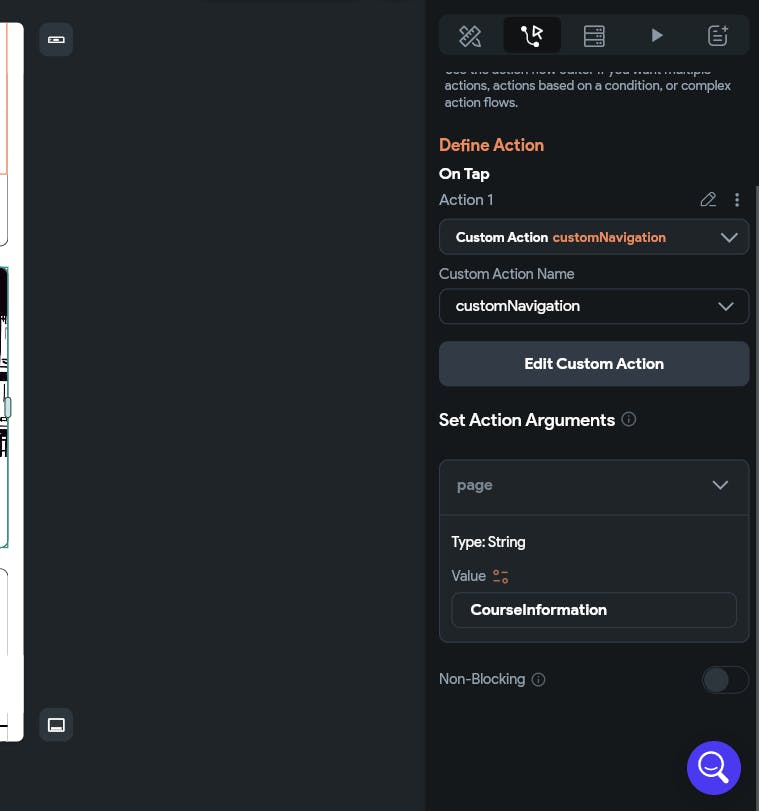Open the Backend Query database tab
The height and width of the screenshot is (811, 759).
click(594, 36)
